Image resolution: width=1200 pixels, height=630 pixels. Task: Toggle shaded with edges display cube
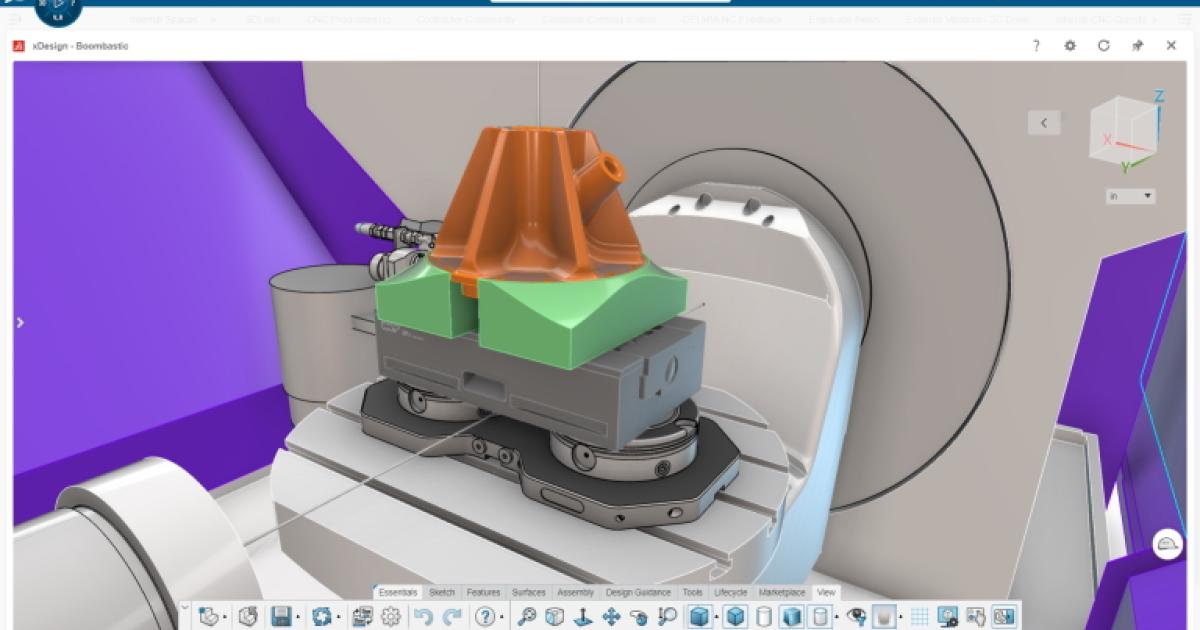pos(700,617)
